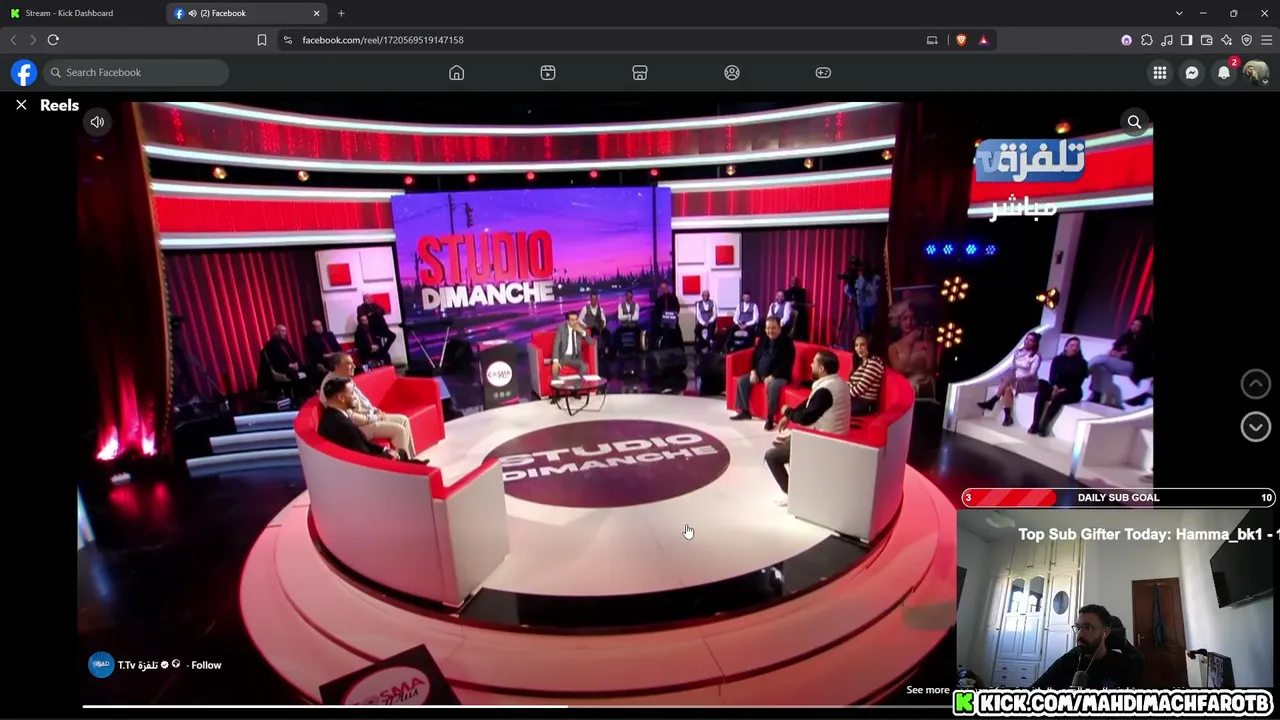
Task: Skip to the next reel
Action: tap(1256, 427)
